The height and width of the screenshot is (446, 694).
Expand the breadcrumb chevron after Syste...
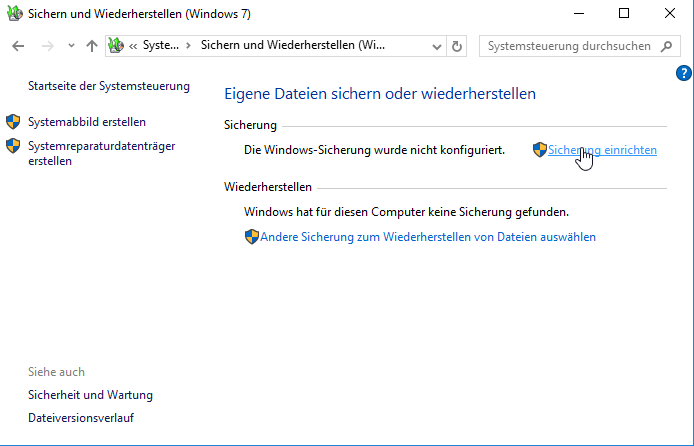coord(189,46)
